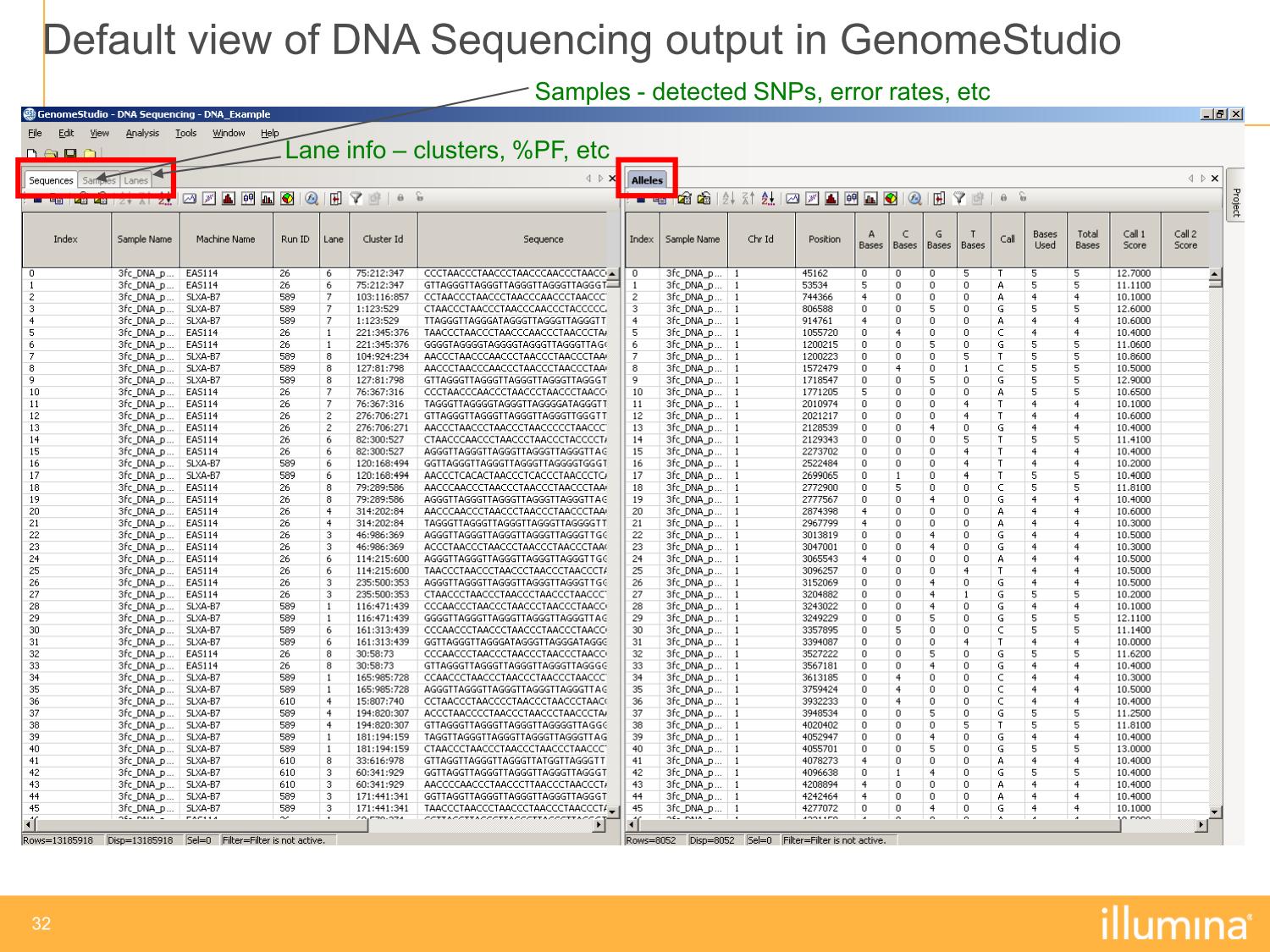
Task: Click scroll-right arrow of Alleles horizontal scrollbar
Action: pos(1201,825)
